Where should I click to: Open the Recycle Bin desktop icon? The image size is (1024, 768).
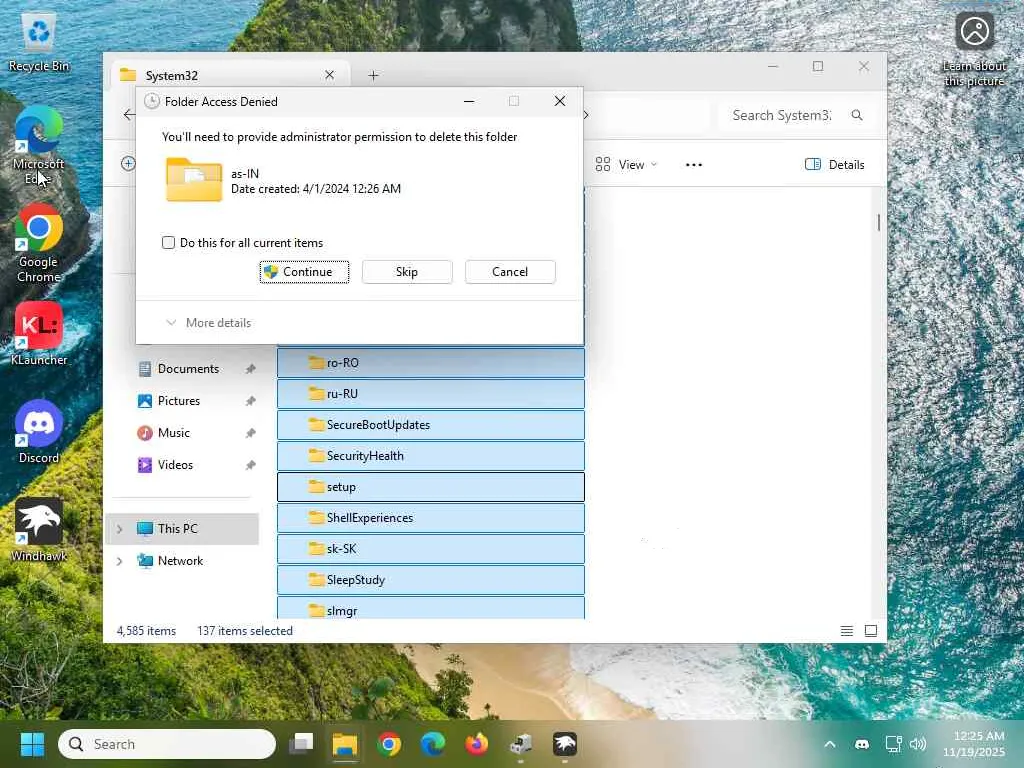[x=39, y=42]
